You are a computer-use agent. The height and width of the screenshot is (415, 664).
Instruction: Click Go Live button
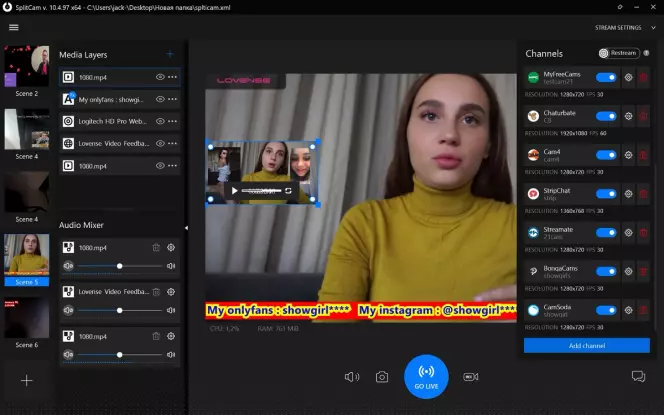coord(426,376)
